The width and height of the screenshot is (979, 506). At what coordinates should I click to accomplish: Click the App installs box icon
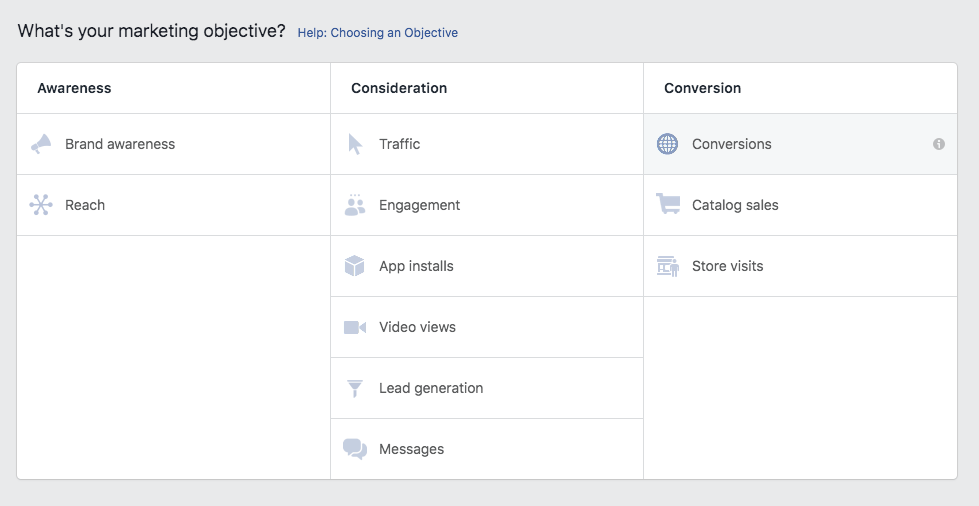coord(355,266)
